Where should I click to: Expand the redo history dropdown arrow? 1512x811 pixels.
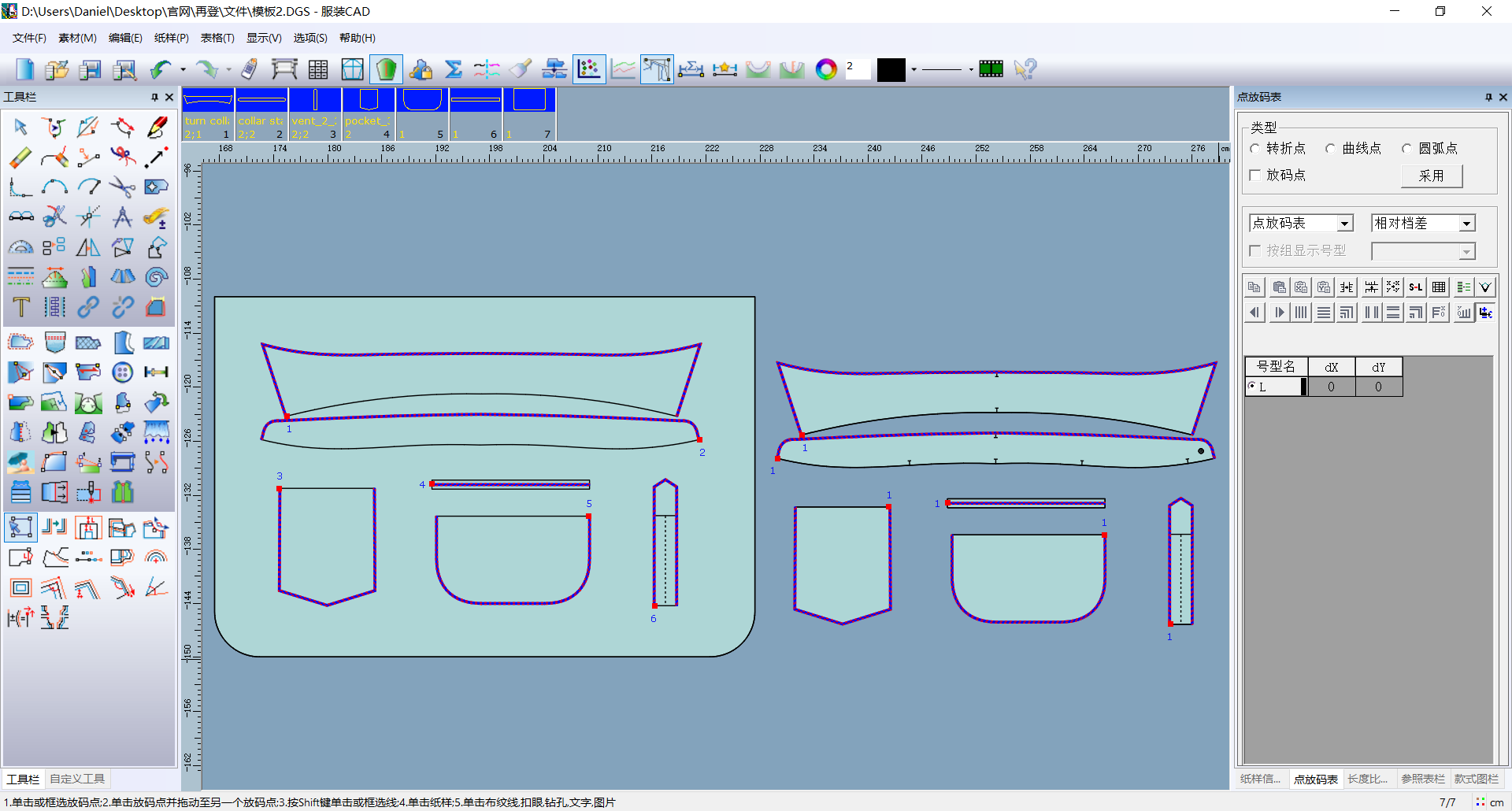(229, 69)
